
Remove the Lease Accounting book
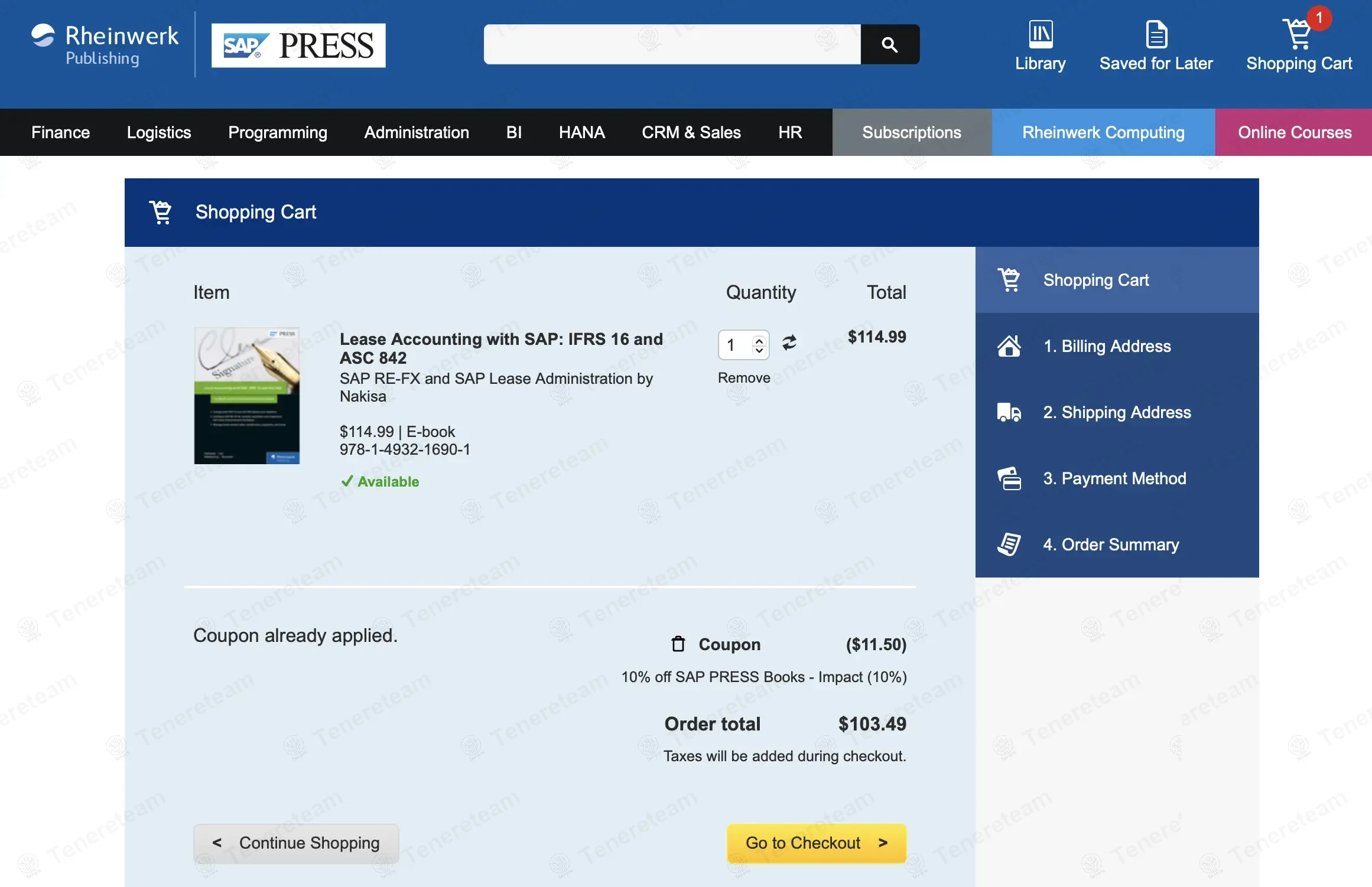[743, 378]
